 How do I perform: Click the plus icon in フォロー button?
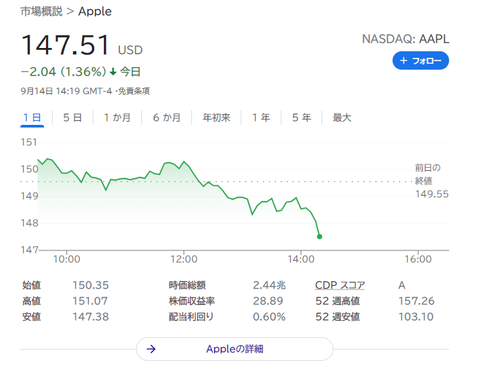coord(404,61)
